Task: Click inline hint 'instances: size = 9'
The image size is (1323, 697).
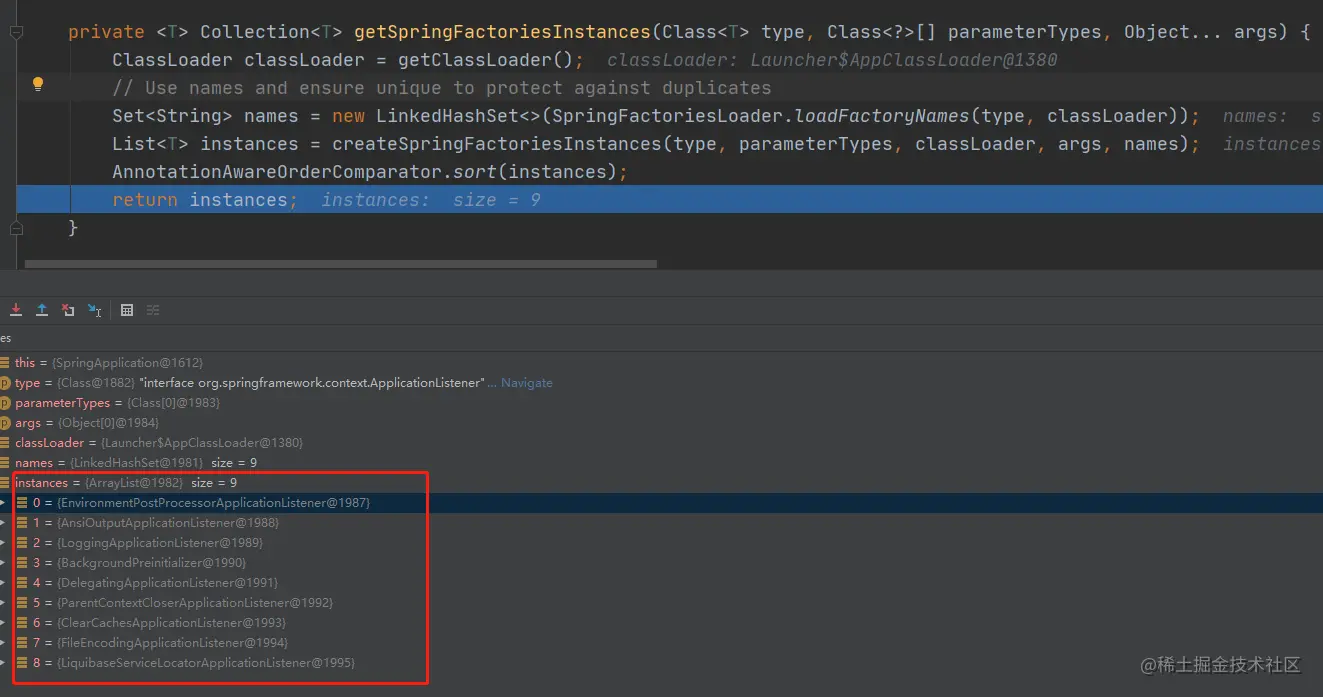Action: [x=431, y=200]
